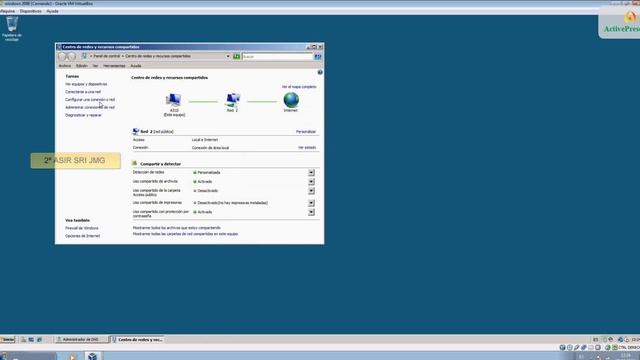
Task: Open VirtualBox Dispositivos menu
Action: tap(31, 11)
